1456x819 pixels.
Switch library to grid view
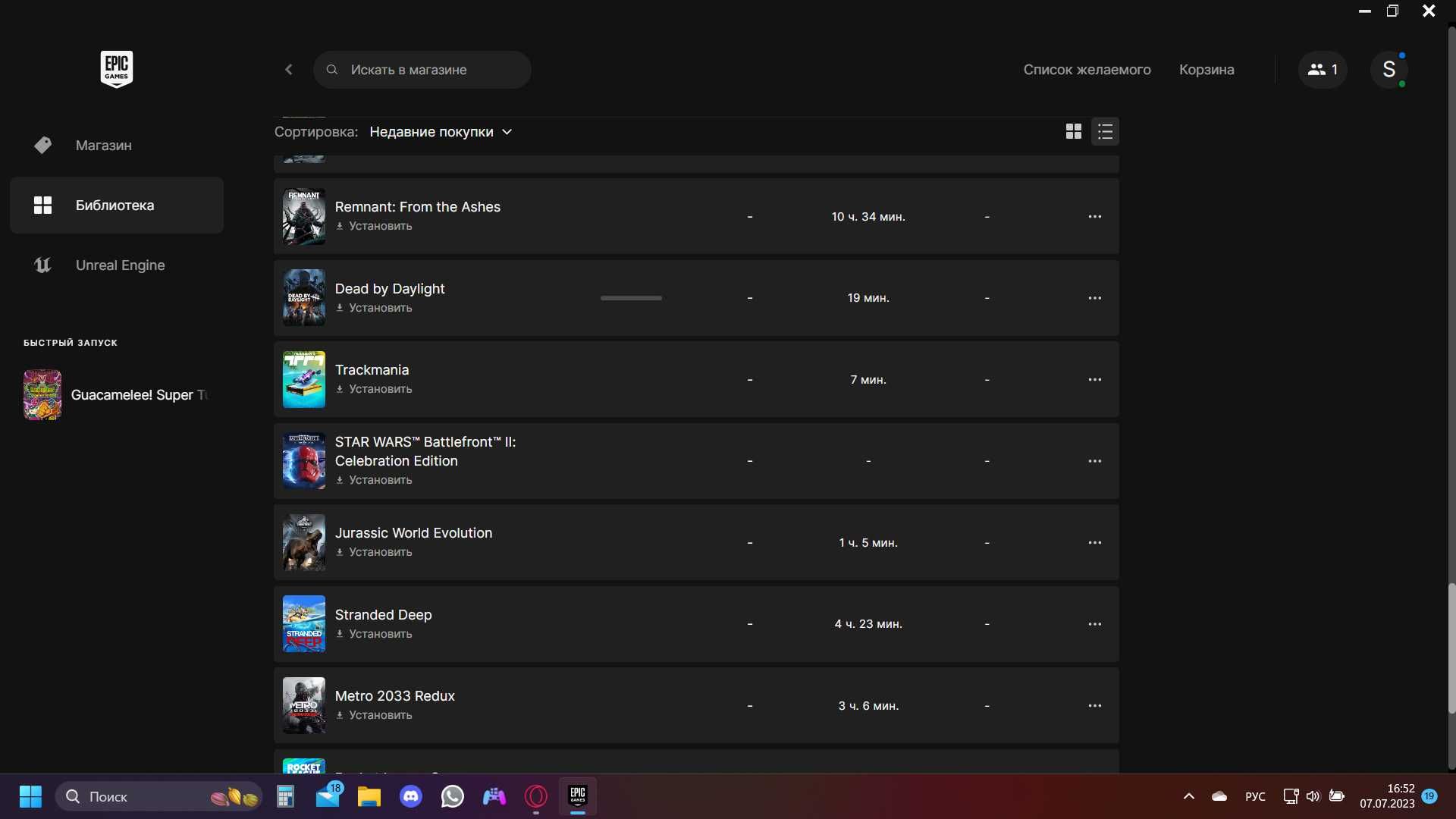[1073, 132]
